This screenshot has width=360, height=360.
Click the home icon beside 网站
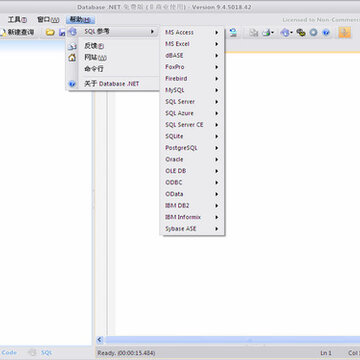(72, 58)
